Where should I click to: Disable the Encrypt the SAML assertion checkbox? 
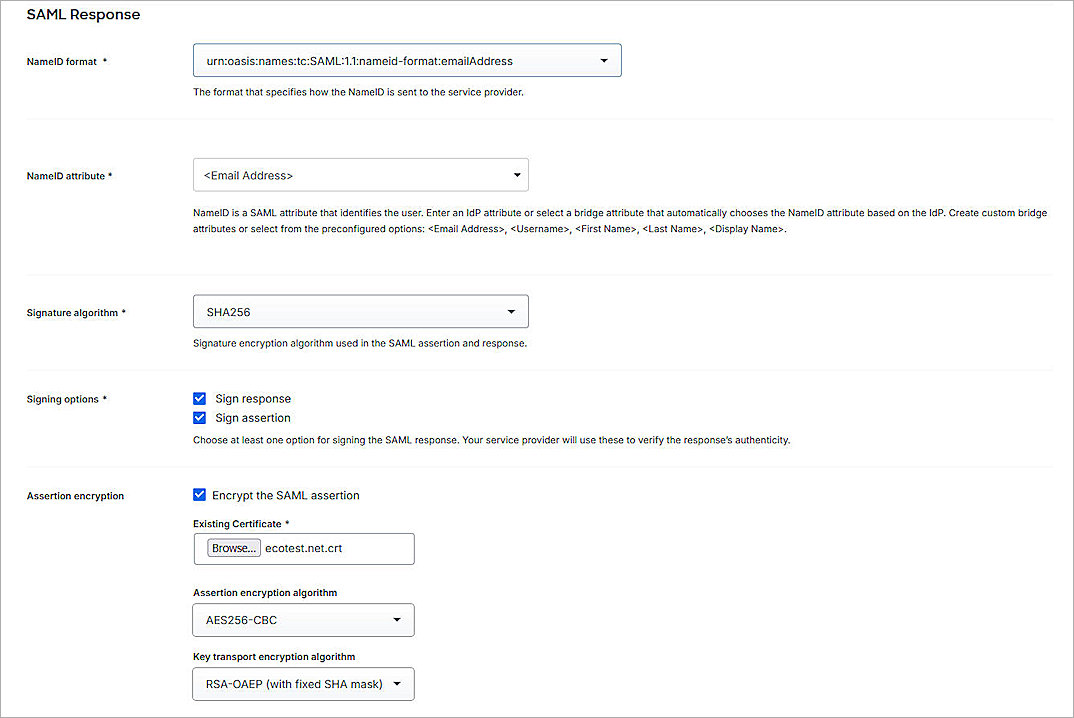pyautogui.click(x=200, y=495)
